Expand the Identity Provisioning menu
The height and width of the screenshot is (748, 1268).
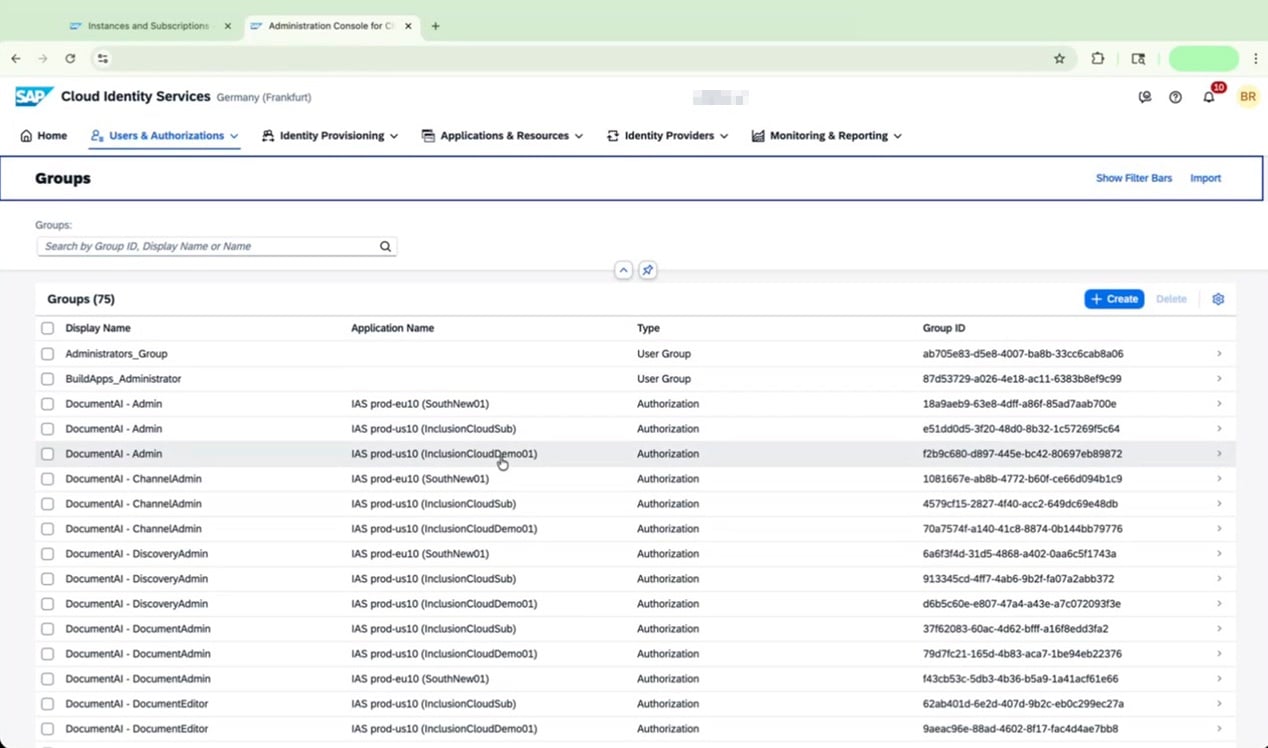[x=330, y=136]
